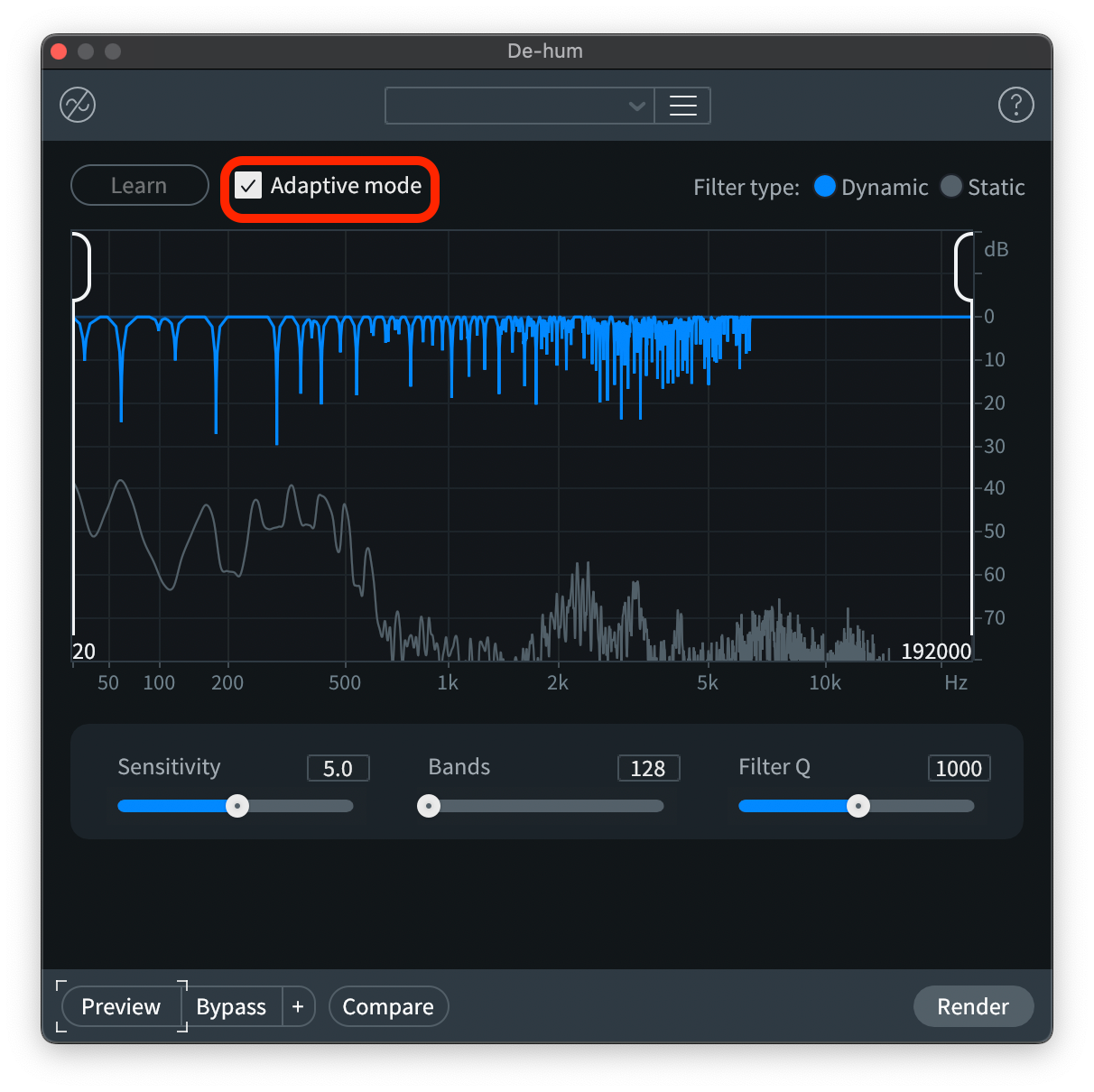
Task: Click the Bands slider handle
Action: [429, 806]
